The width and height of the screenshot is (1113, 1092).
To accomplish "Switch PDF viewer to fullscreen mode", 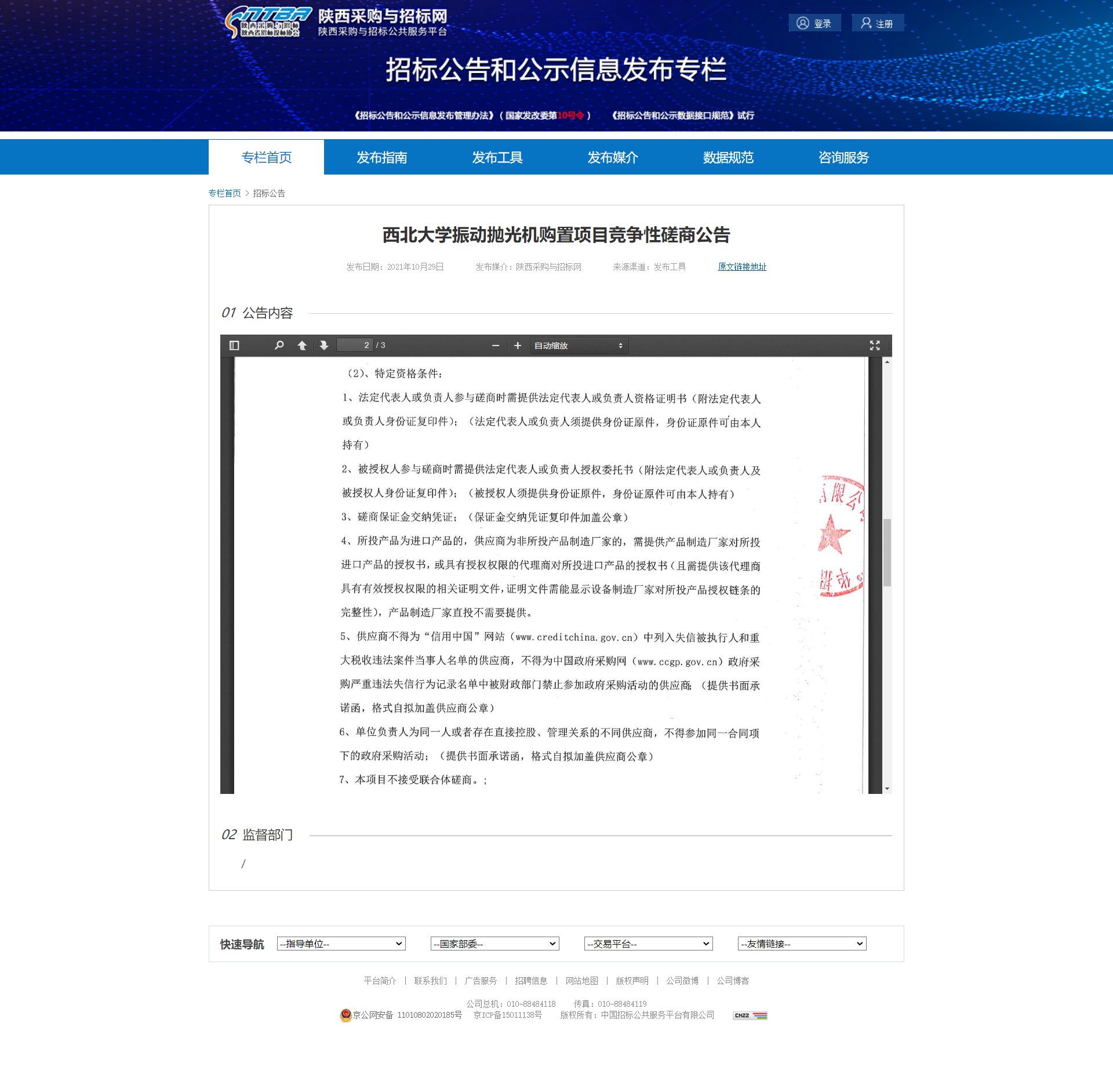I will click(x=875, y=346).
